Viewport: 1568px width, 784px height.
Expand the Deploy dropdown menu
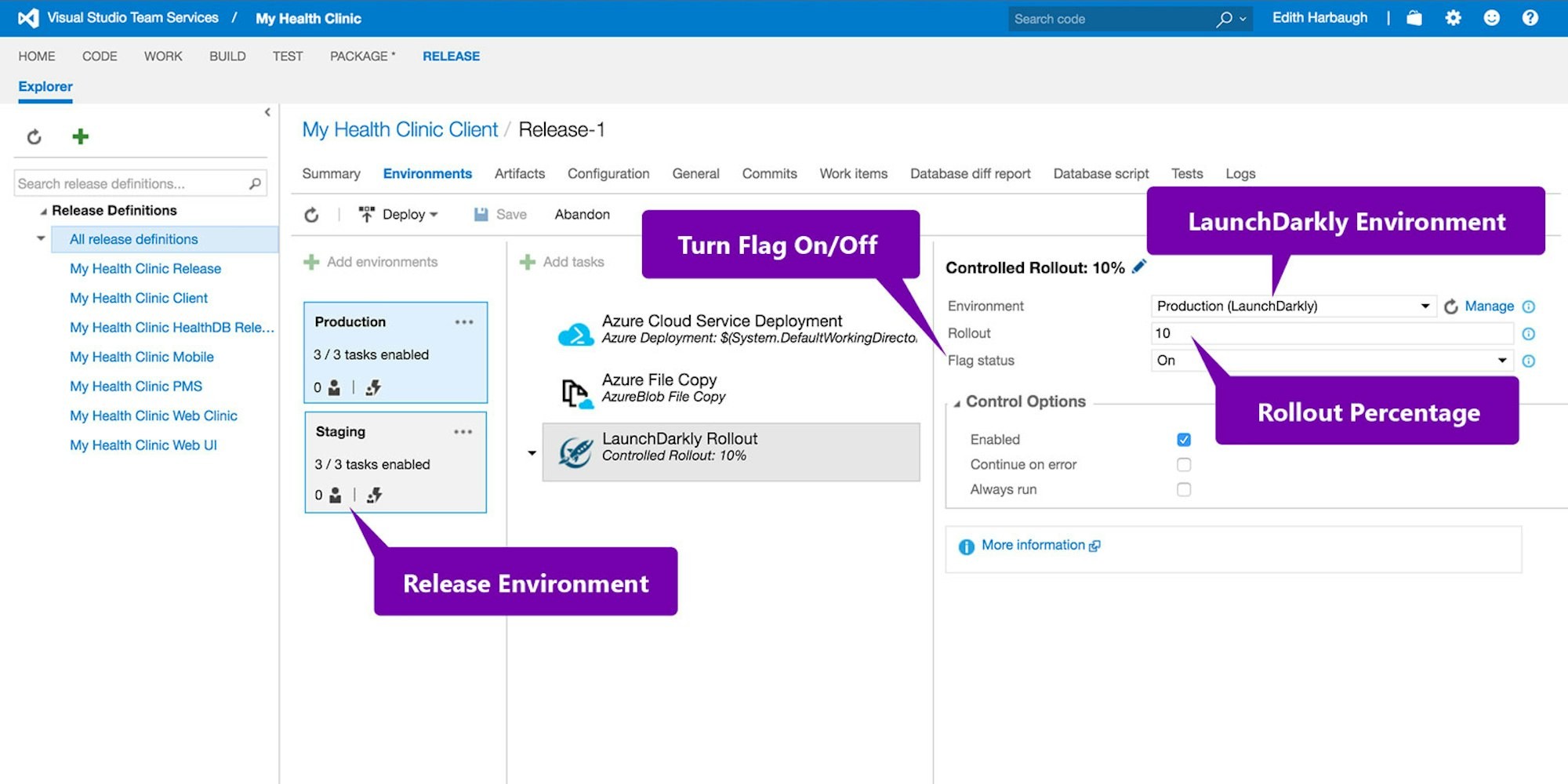tap(398, 214)
